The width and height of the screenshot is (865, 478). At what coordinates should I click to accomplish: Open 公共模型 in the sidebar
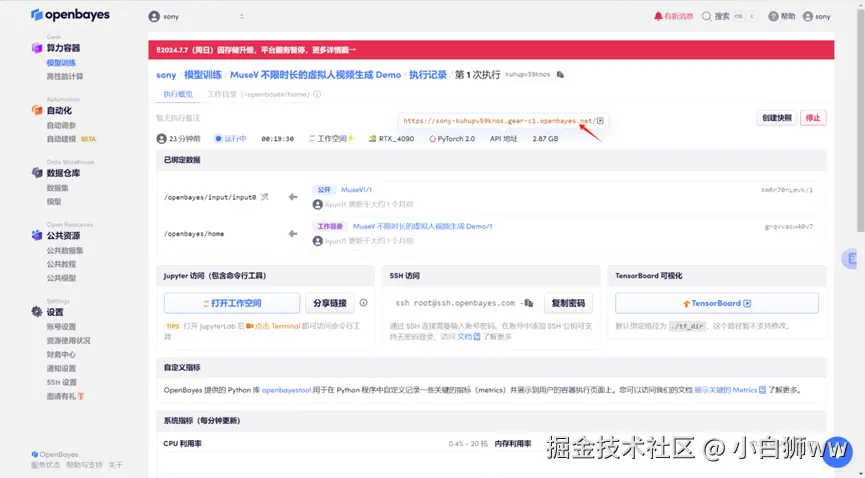[61, 278]
